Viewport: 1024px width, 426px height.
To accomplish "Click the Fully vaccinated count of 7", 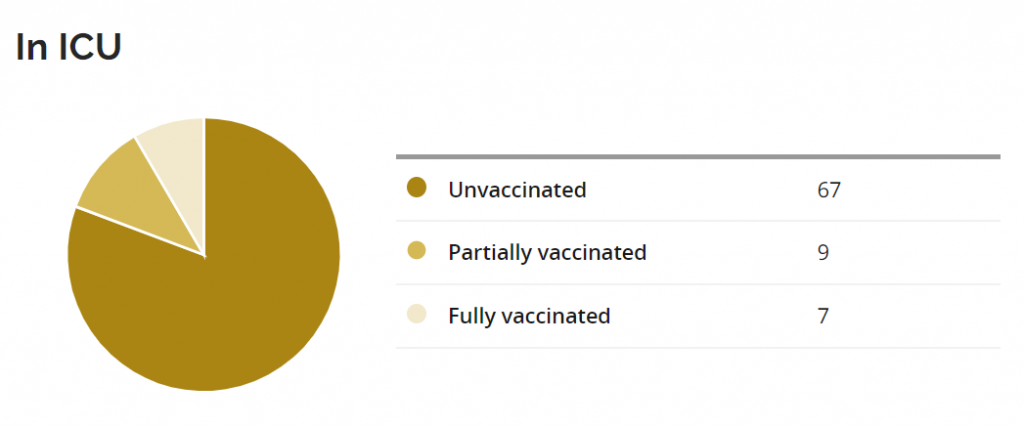I will (823, 316).
